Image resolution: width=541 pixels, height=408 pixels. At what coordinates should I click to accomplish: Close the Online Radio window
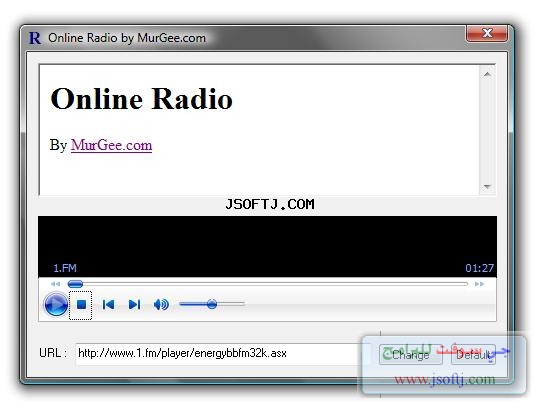coord(487,33)
